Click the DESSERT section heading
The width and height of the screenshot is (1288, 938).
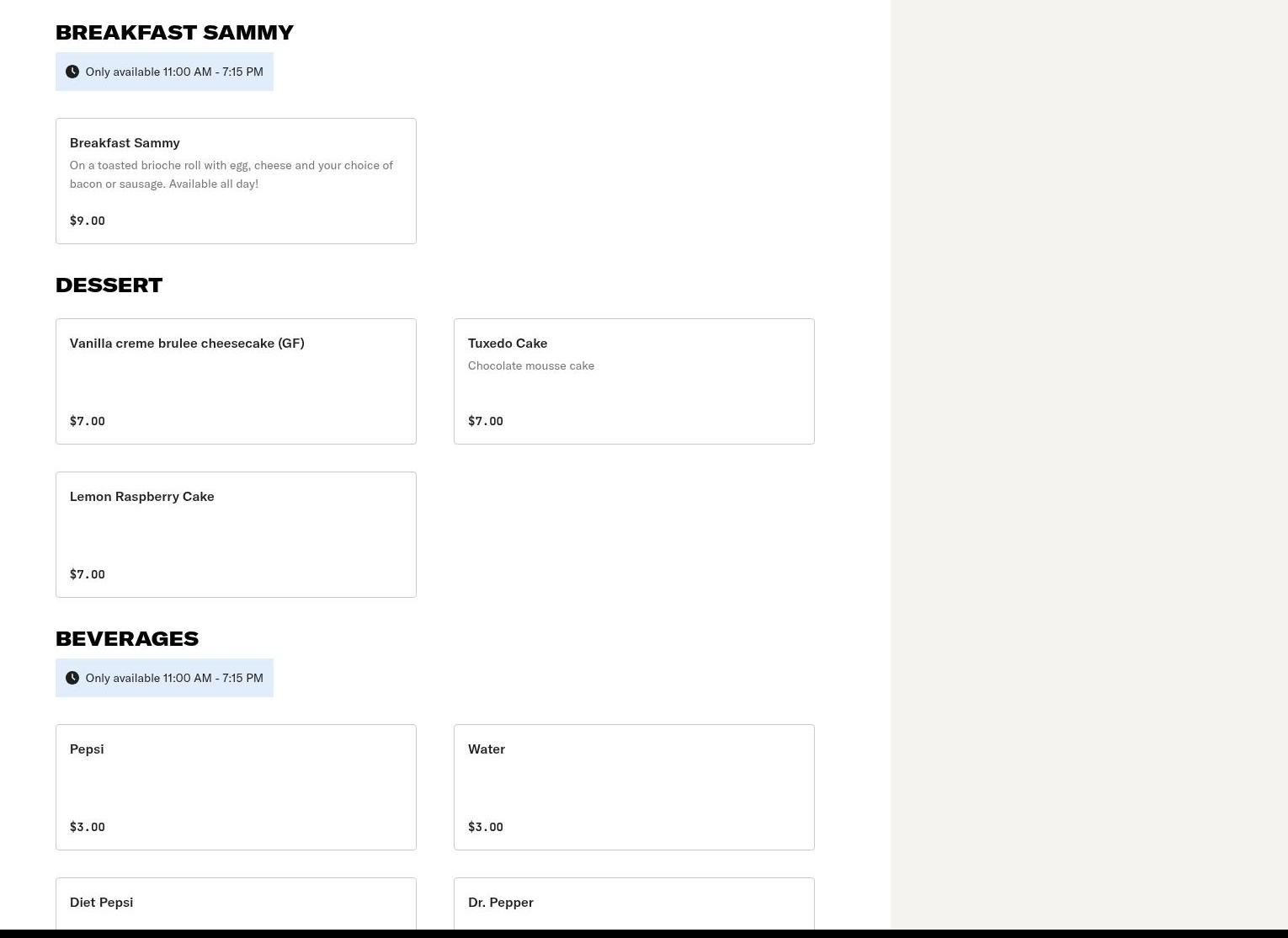tap(109, 285)
